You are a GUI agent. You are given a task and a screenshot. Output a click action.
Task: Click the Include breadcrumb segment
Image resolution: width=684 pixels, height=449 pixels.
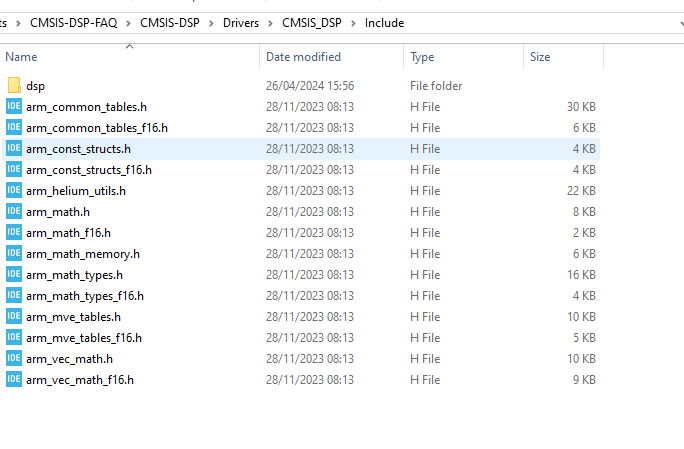(384, 23)
